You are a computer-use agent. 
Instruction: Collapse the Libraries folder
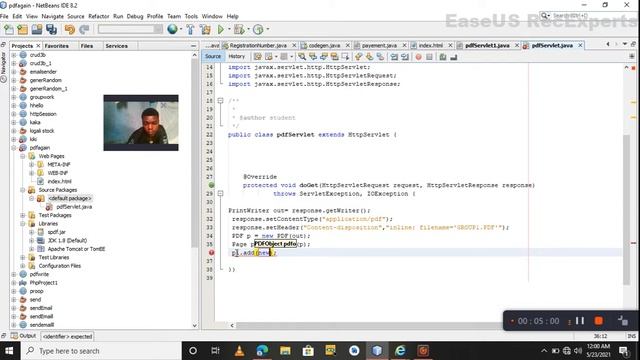(23, 224)
